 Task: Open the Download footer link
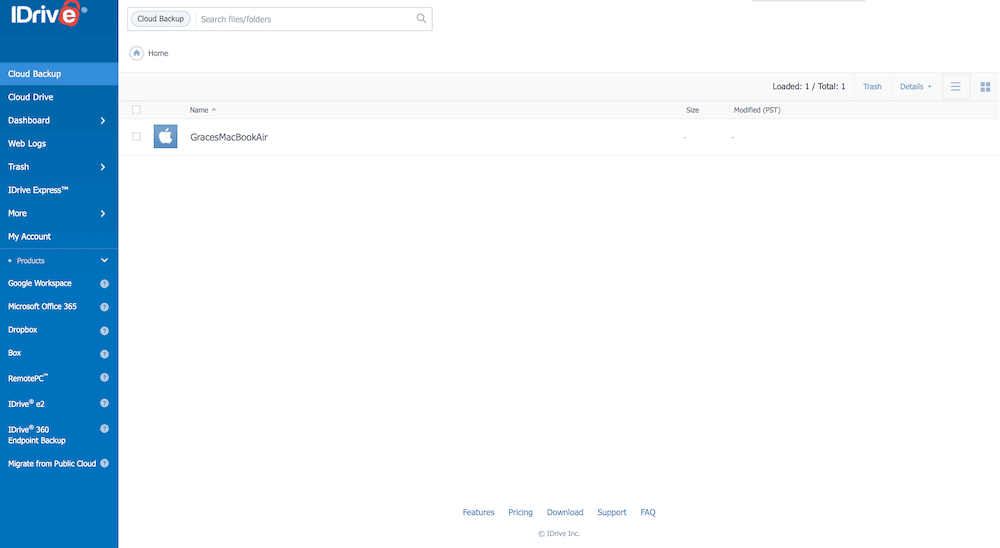565,512
